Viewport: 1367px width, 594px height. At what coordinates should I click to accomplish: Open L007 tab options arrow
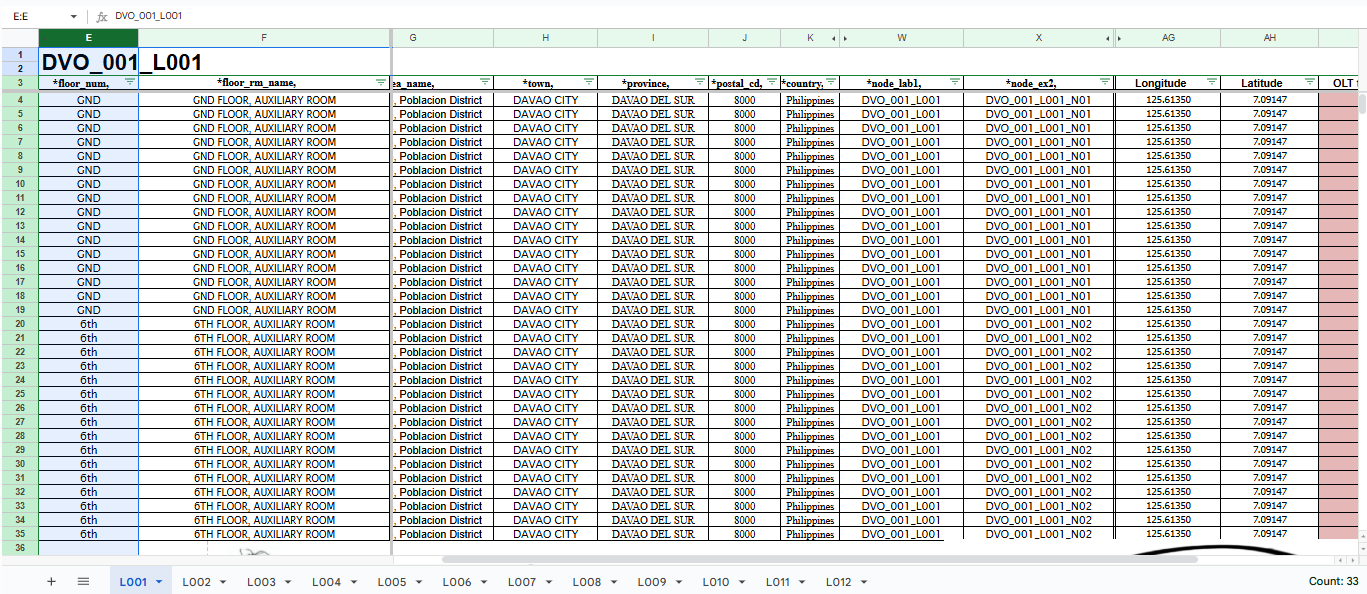547,582
